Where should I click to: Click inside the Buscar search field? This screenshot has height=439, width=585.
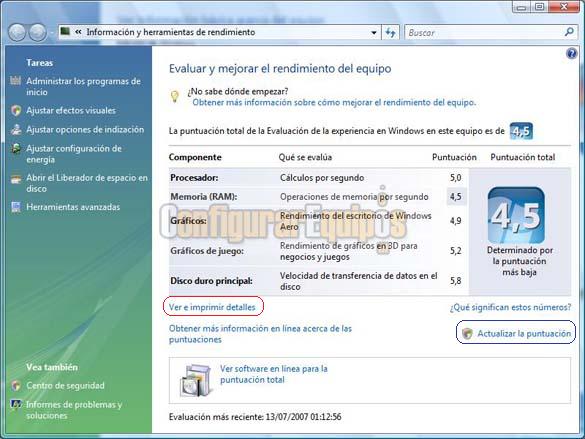pyautogui.click(x=485, y=33)
